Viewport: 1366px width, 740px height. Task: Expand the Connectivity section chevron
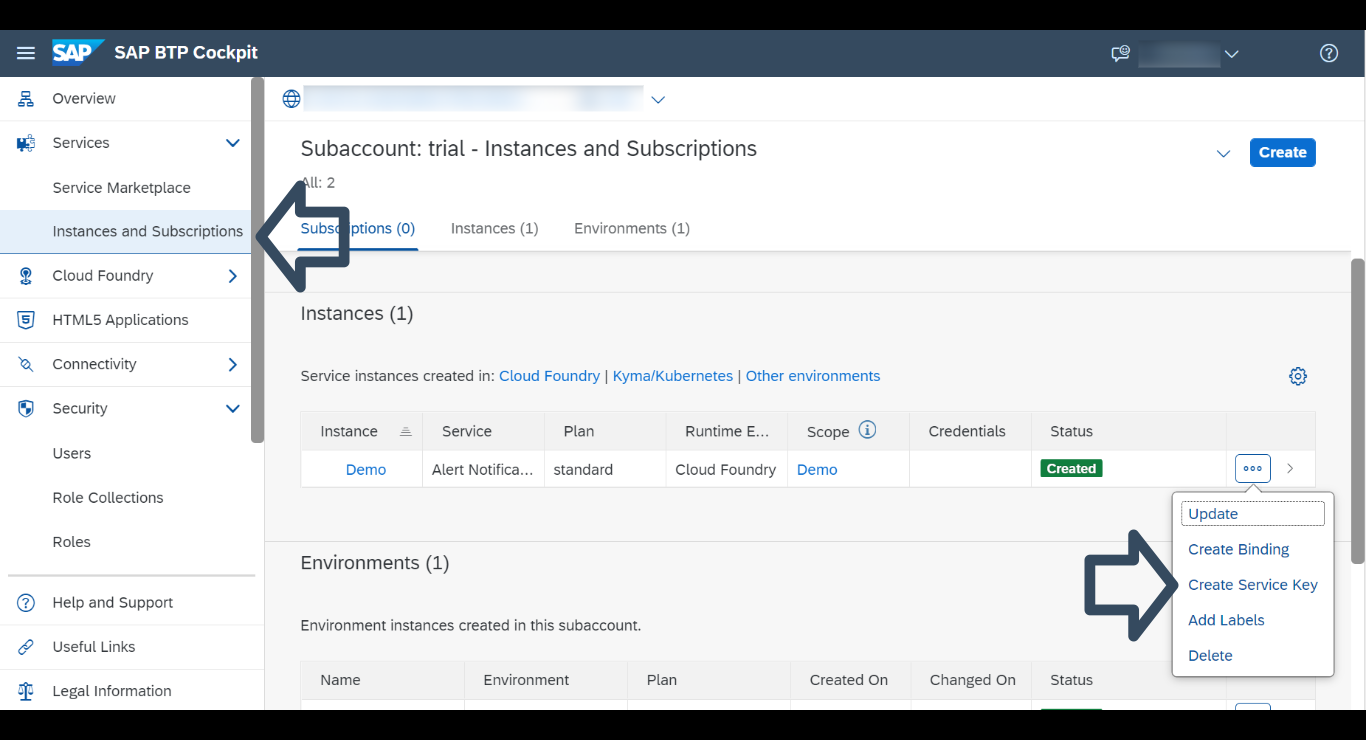pos(233,364)
